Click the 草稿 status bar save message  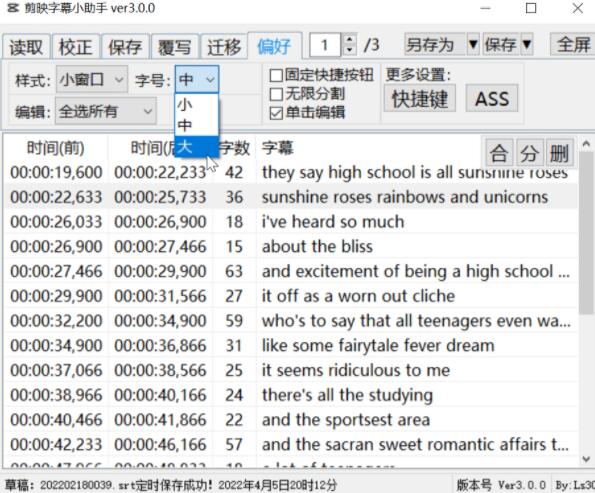pos(171,485)
